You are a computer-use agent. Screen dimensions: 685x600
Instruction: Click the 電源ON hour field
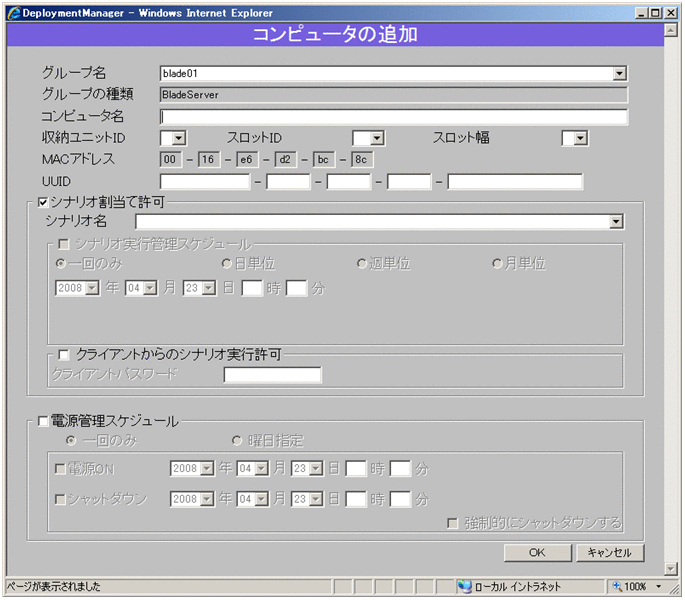pos(356,469)
